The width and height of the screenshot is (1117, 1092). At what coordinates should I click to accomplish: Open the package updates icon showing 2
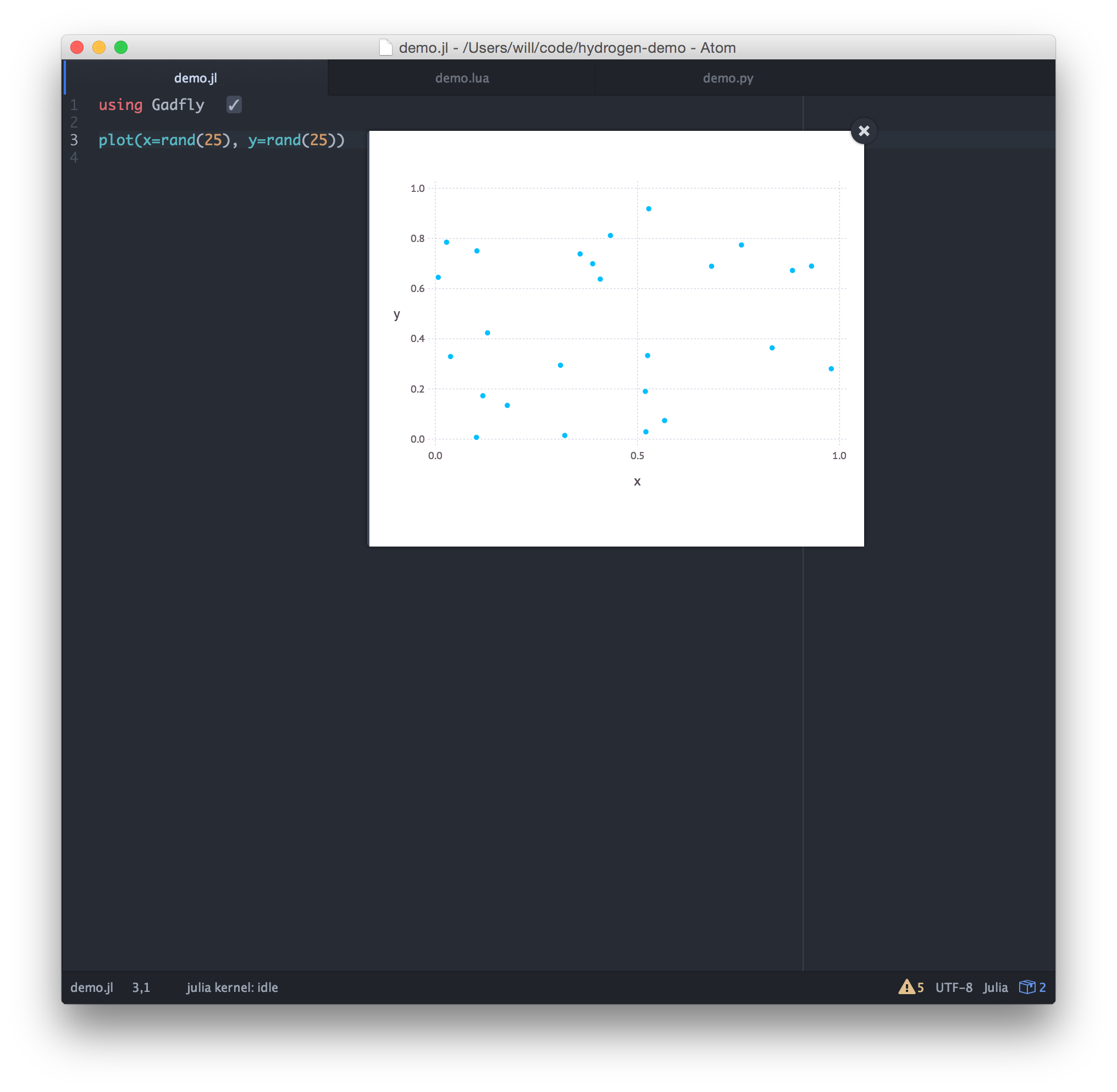tap(1032, 987)
